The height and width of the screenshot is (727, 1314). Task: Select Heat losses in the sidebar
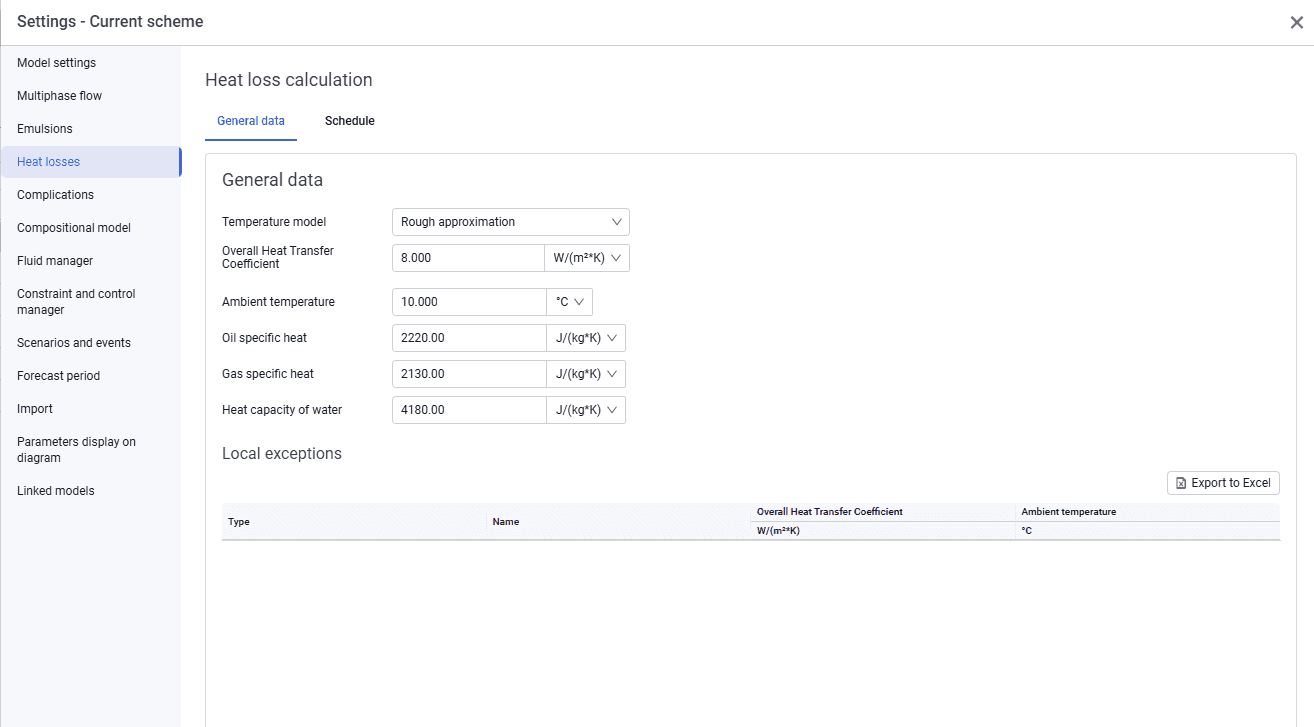(x=91, y=162)
